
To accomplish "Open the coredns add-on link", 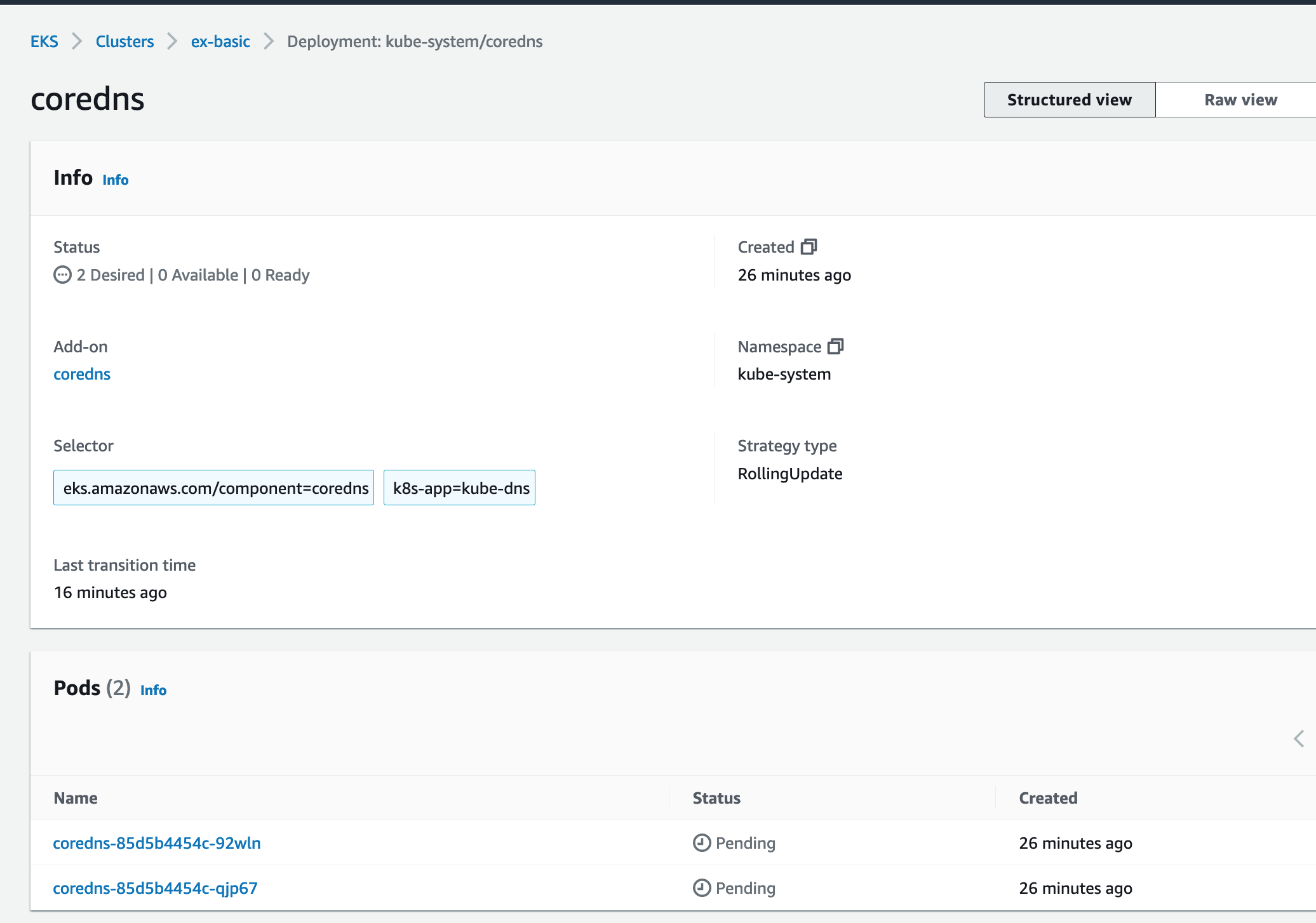I will [x=82, y=374].
